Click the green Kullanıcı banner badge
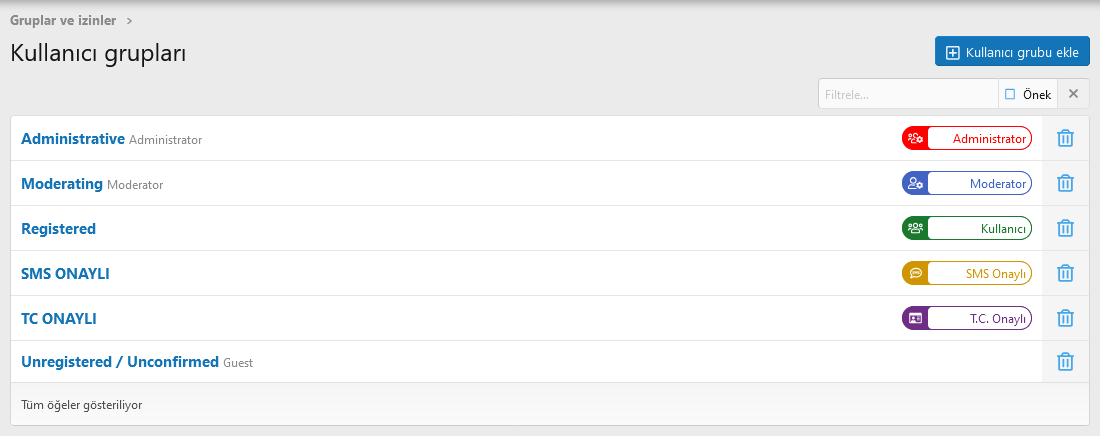This screenshot has width=1100, height=436. click(966, 229)
